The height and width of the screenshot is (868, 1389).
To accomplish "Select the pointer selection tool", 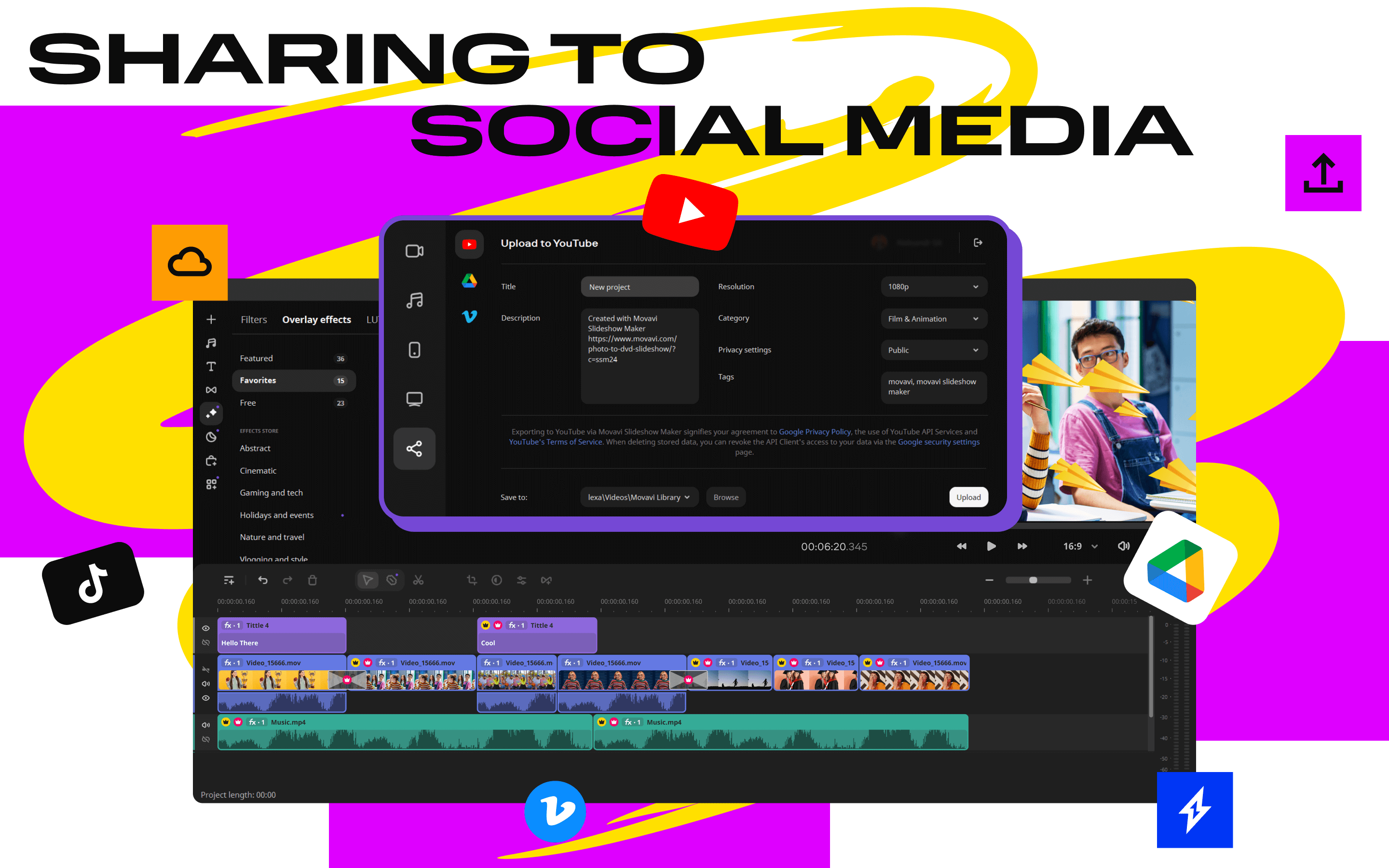I will (368, 581).
